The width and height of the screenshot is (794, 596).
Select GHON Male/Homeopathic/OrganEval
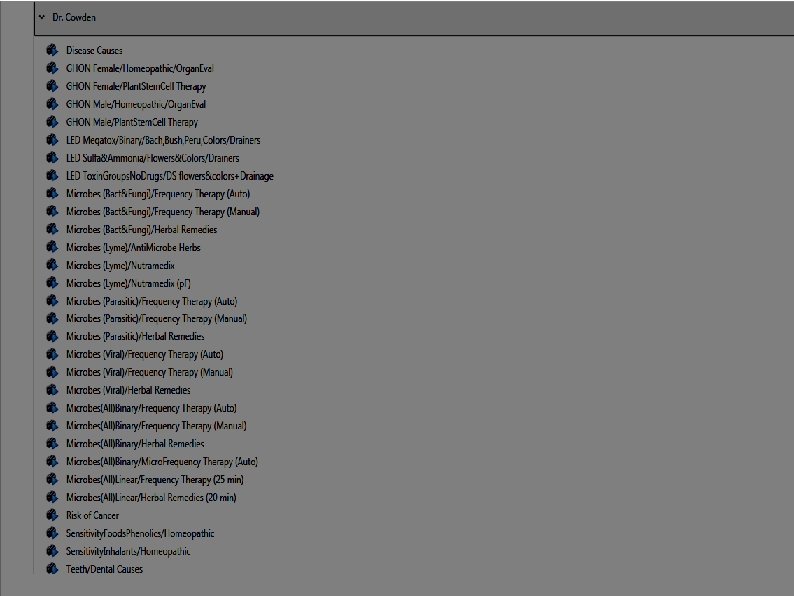[136, 104]
